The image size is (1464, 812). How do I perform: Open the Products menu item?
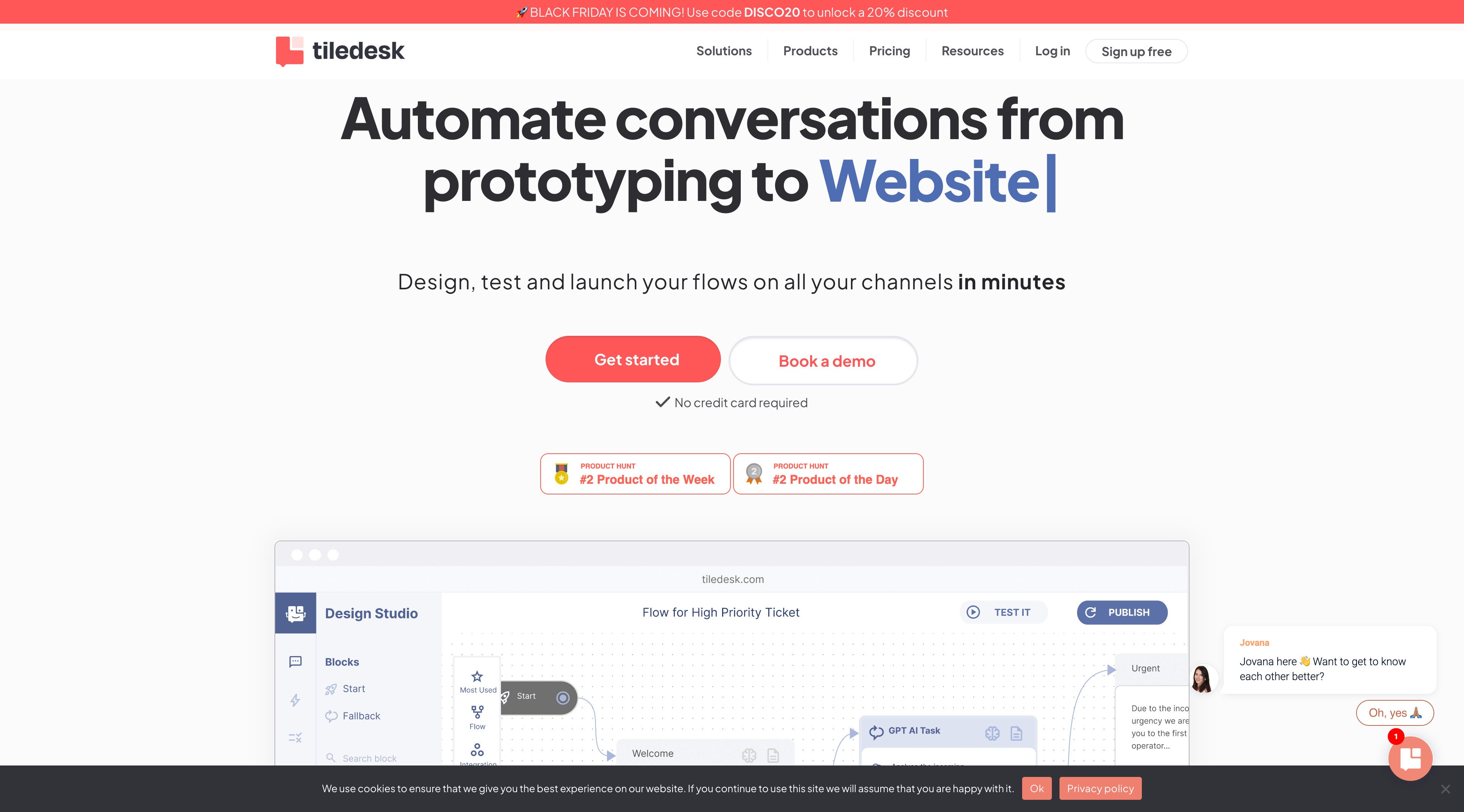click(x=810, y=51)
